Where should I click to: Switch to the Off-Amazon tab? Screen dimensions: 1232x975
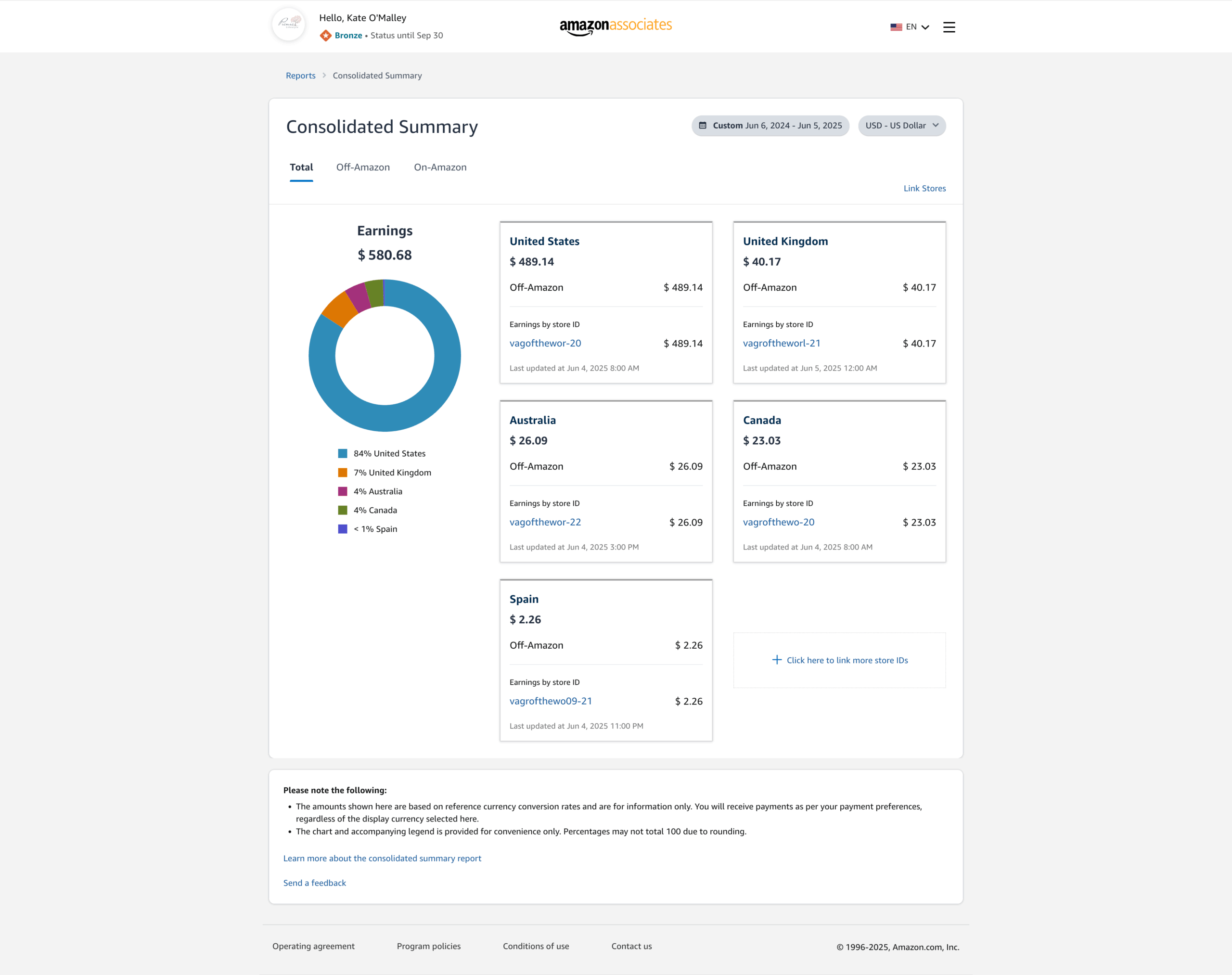click(363, 167)
